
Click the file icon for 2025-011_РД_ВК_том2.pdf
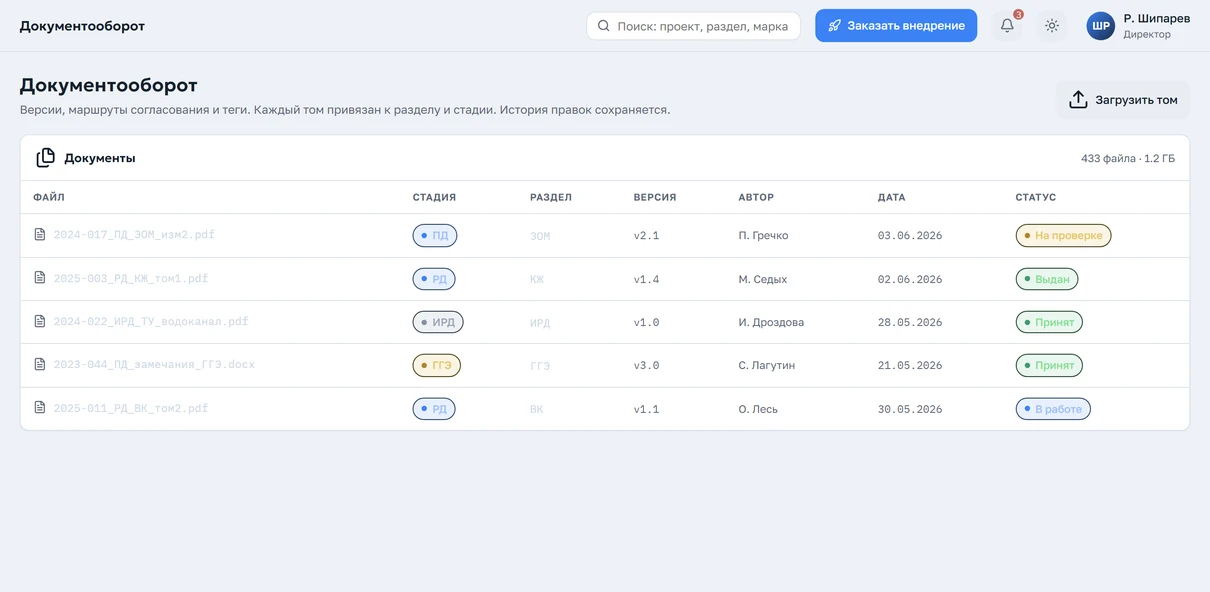tap(40, 408)
